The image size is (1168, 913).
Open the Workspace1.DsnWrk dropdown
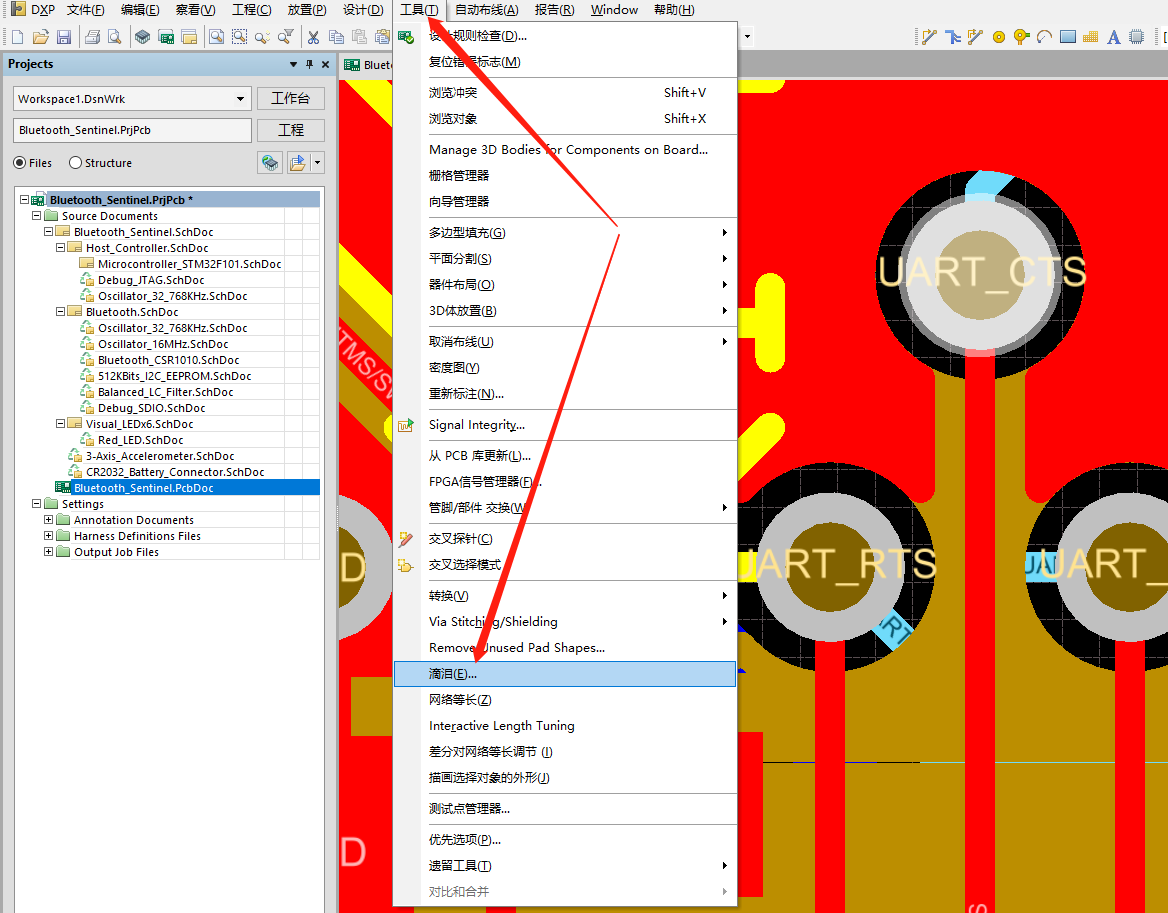pyautogui.click(x=241, y=99)
